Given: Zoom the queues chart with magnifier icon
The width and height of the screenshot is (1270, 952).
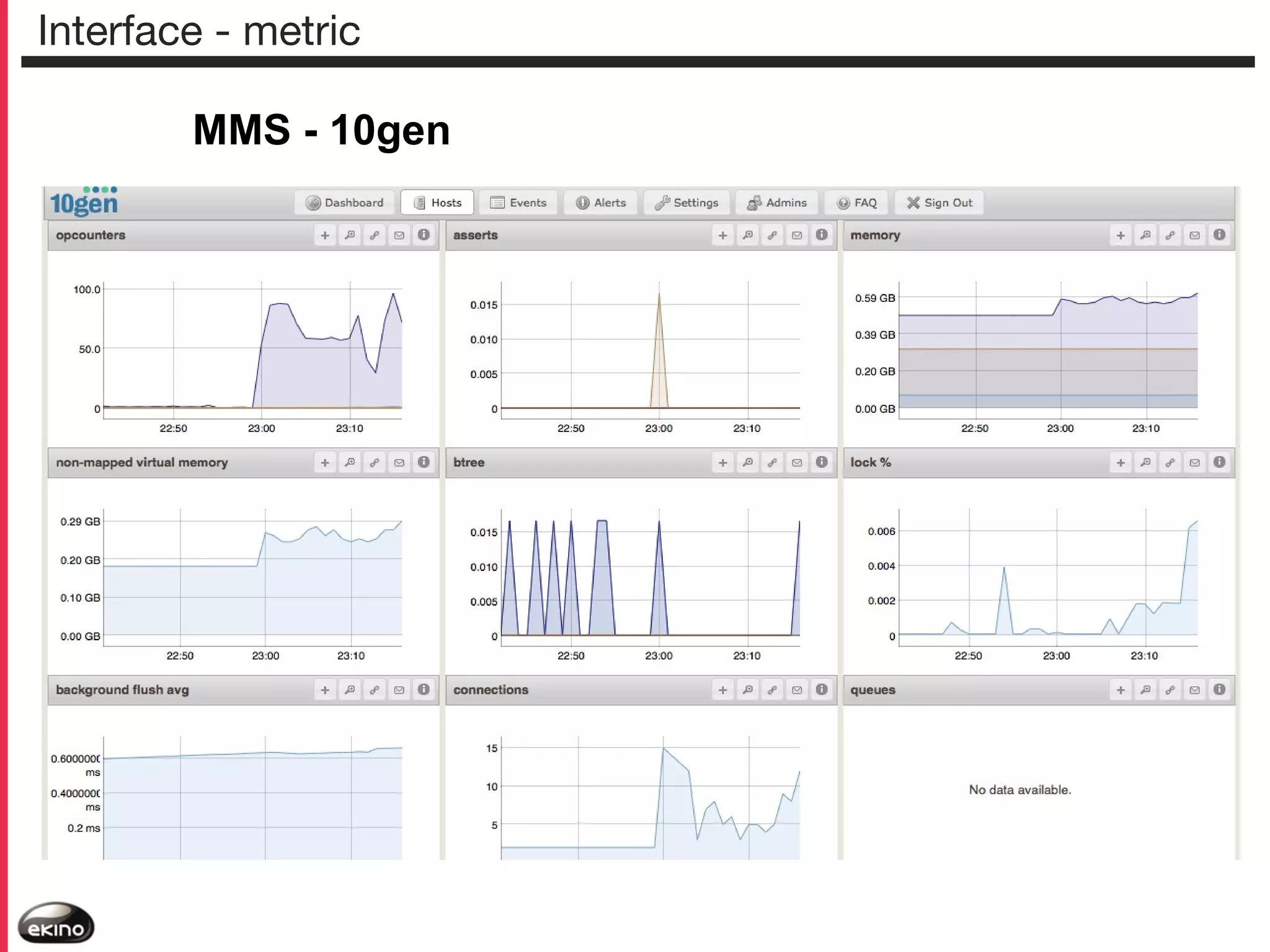Looking at the screenshot, I should [x=1145, y=690].
